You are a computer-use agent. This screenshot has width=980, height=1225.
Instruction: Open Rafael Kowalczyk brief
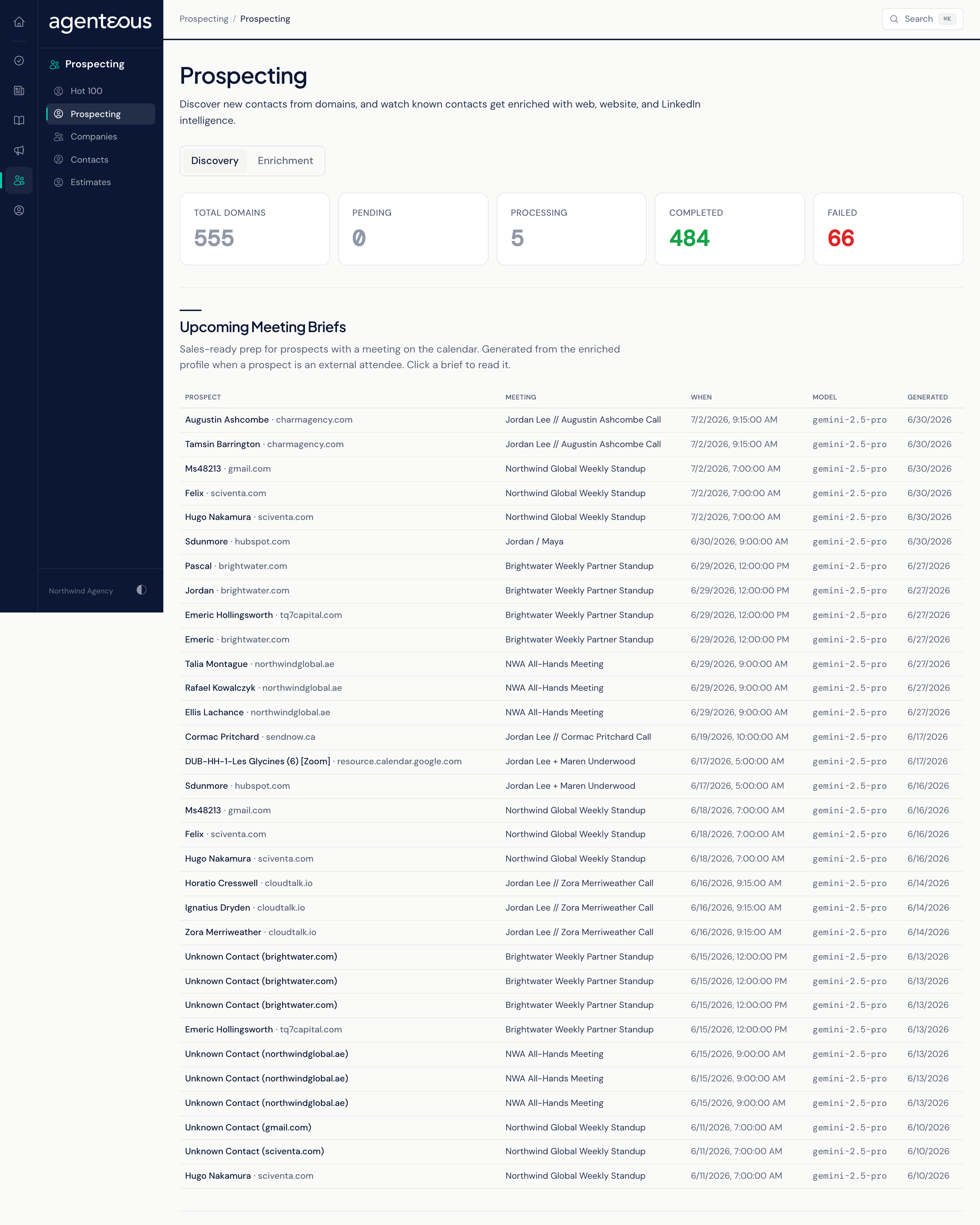click(572, 688)
